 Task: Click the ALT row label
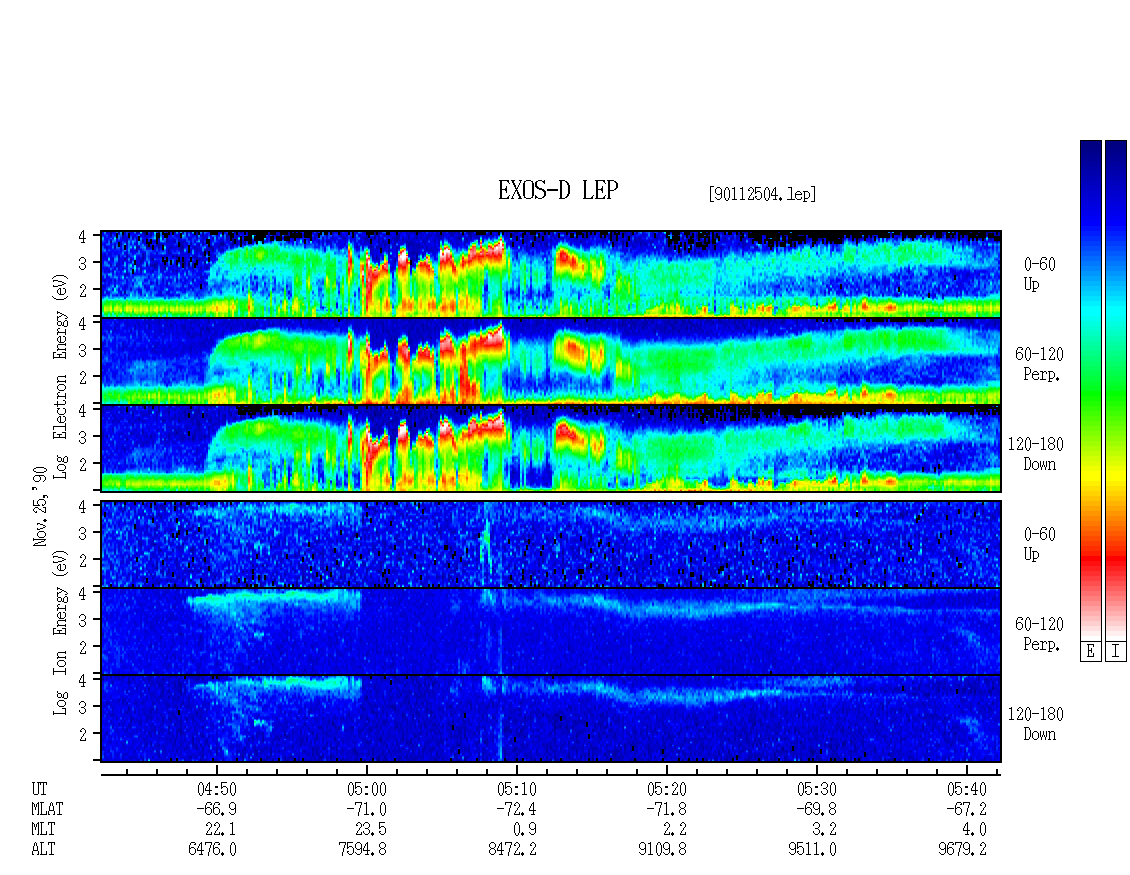43,850
